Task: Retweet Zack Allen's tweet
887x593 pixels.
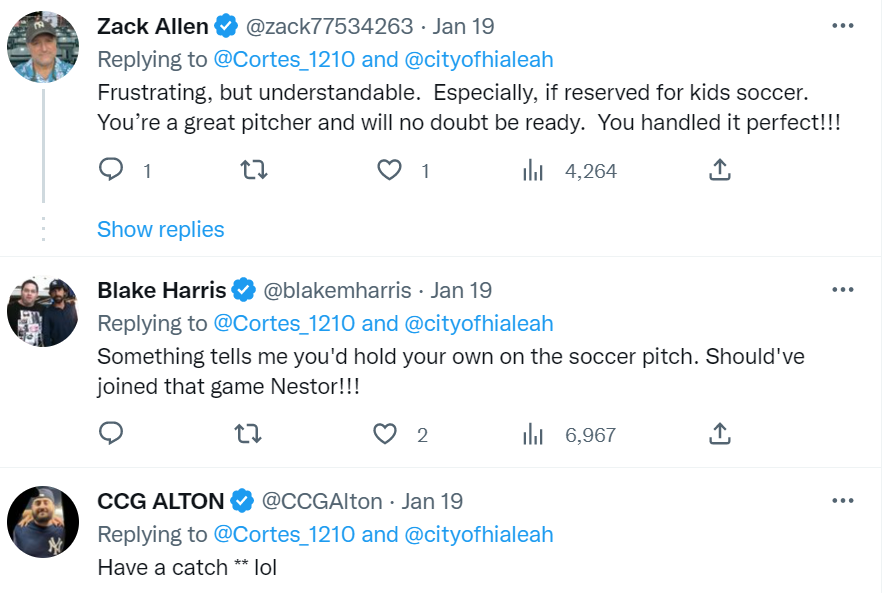Action: pyautogui.click(x=255, y=171)
